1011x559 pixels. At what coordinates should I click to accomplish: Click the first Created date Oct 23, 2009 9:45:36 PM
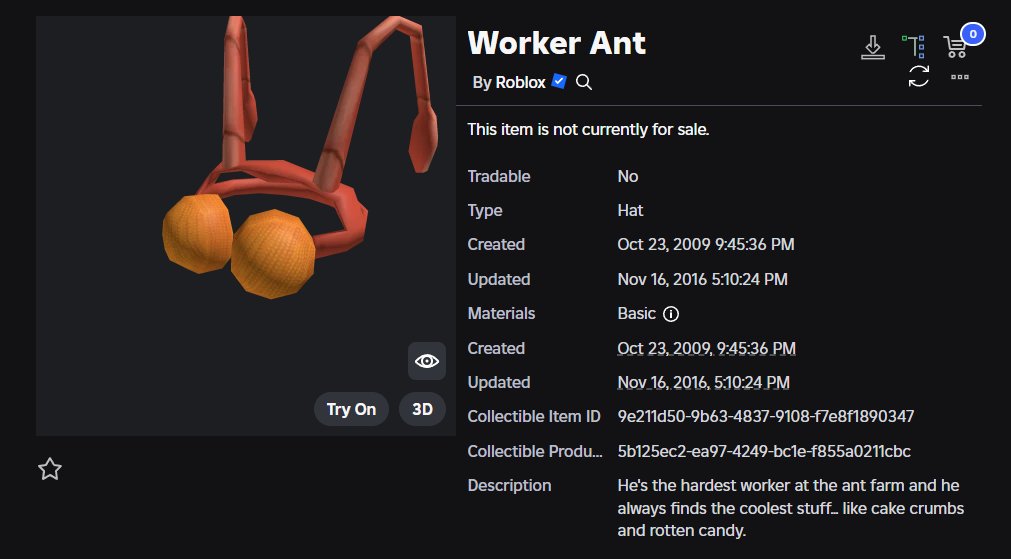(x=705, y=245)
